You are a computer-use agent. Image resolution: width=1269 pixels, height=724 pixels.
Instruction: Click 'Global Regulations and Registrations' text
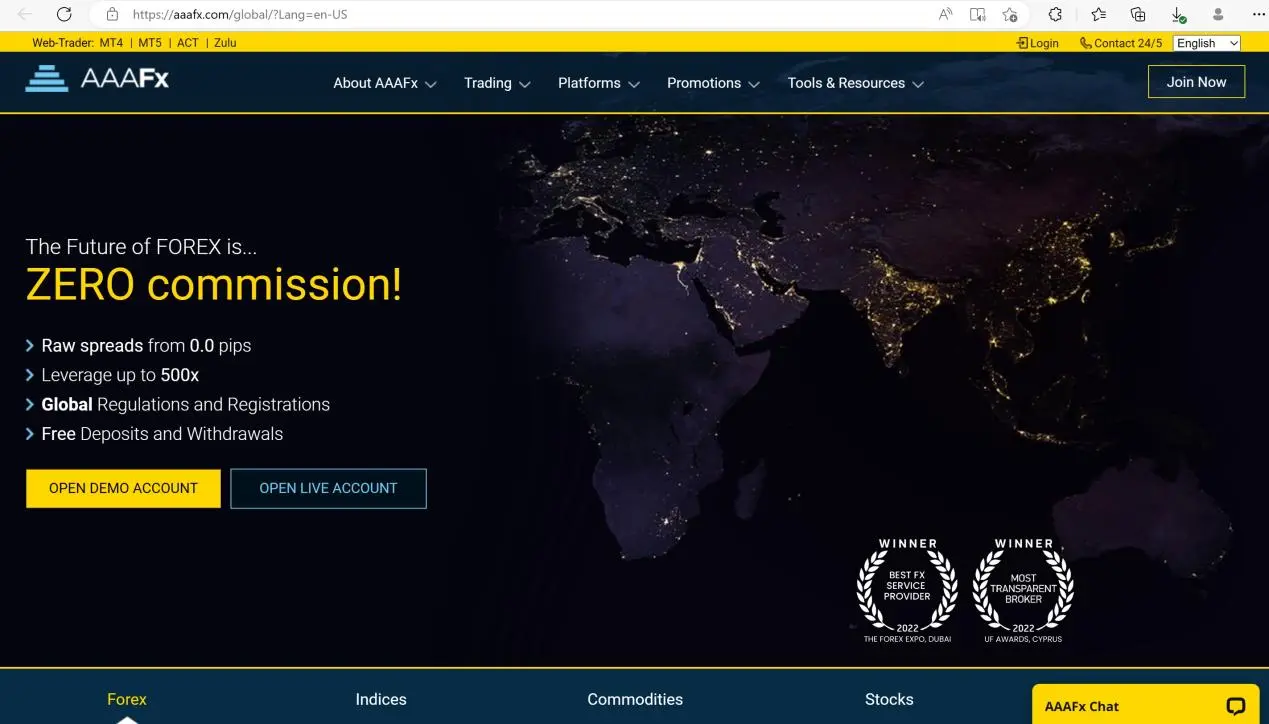point(185,404)
